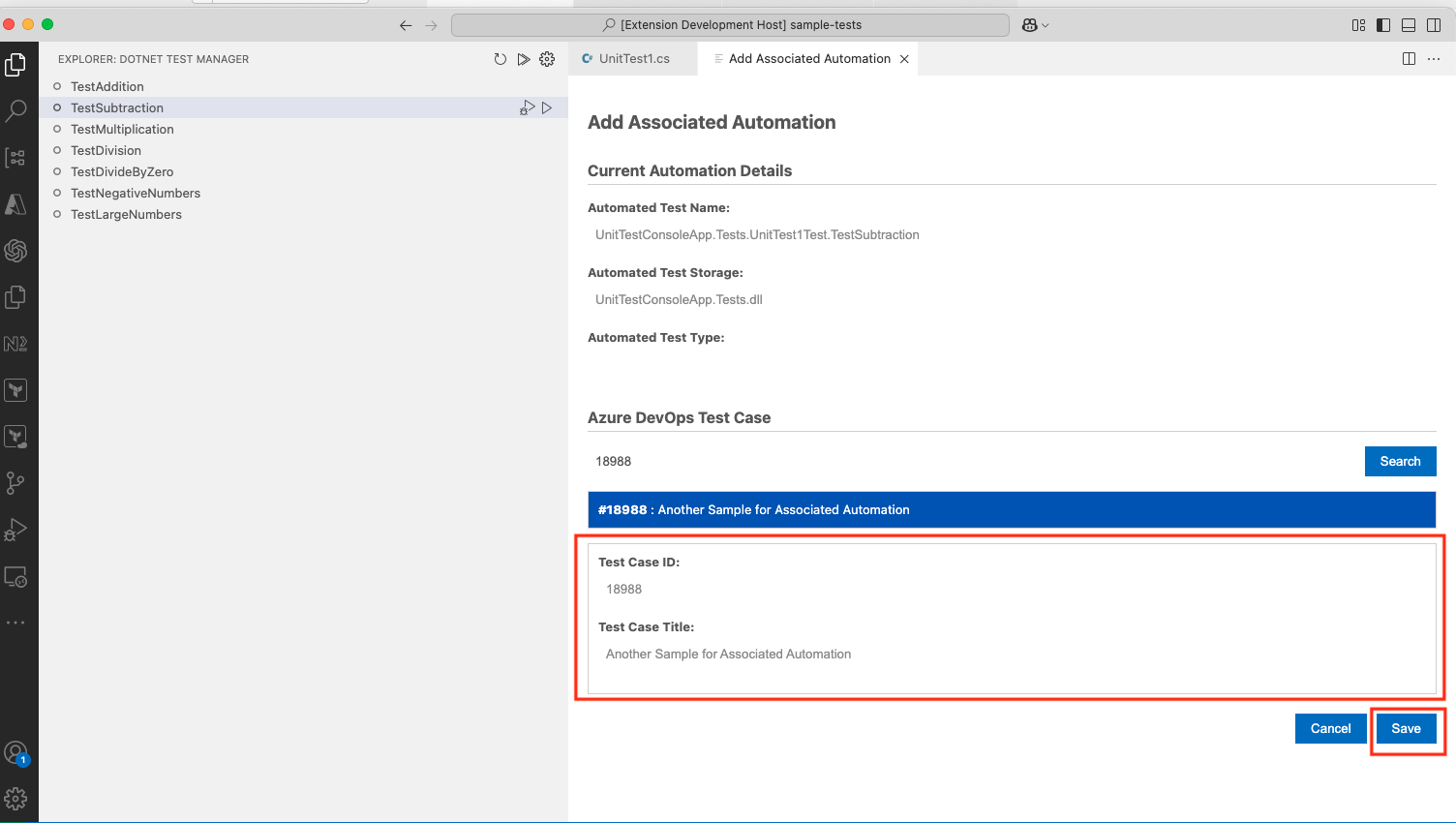Open the upper Terraform-style icon

[x=15, y=390]
